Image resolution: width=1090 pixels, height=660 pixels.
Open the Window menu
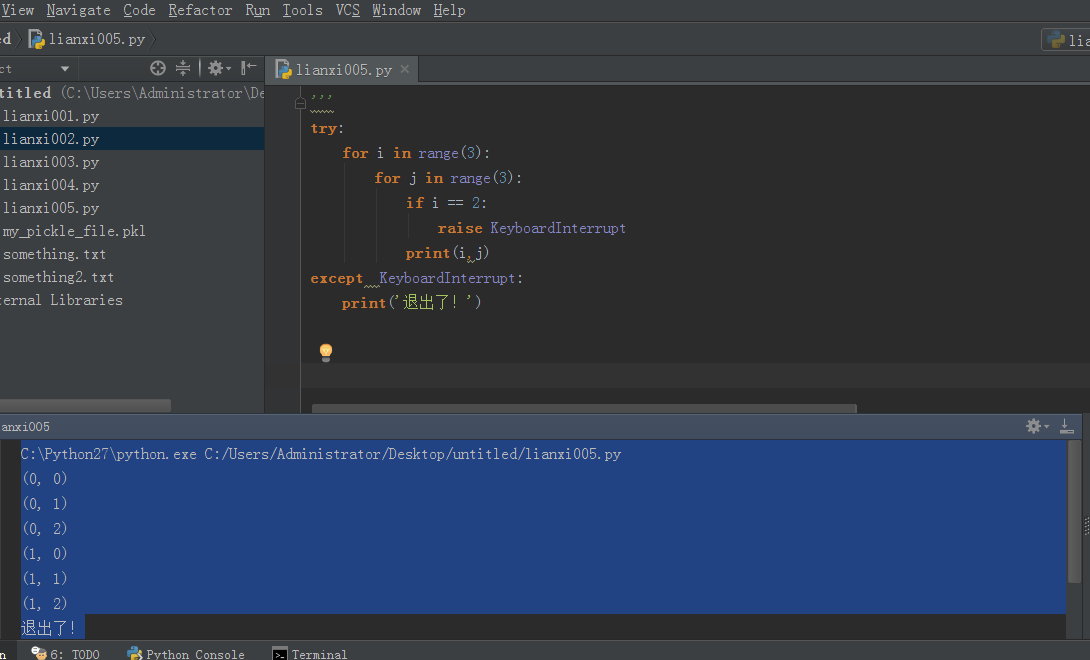click(x=396, y=10)
